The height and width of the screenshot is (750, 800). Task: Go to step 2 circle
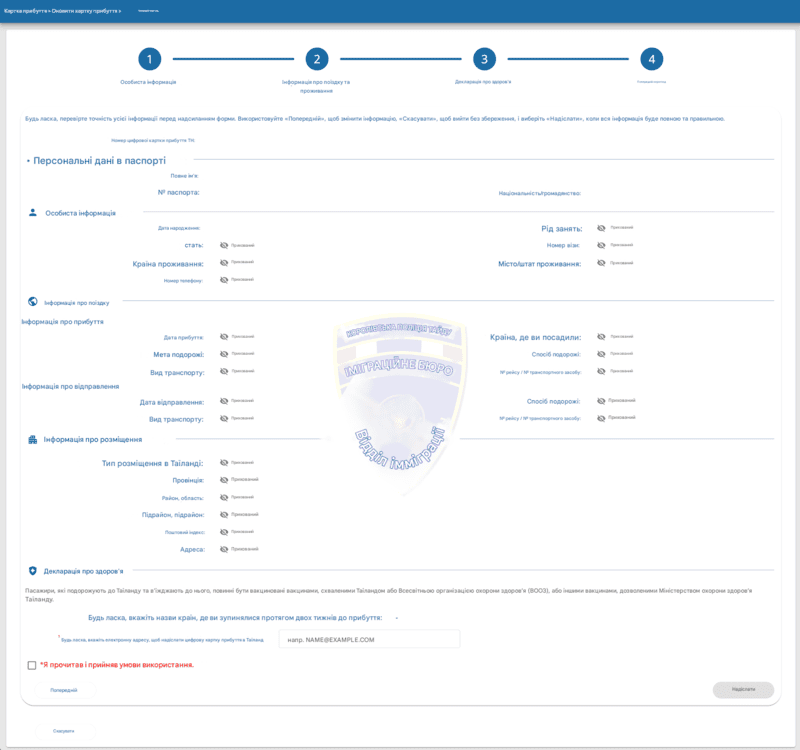click(317, 59)
